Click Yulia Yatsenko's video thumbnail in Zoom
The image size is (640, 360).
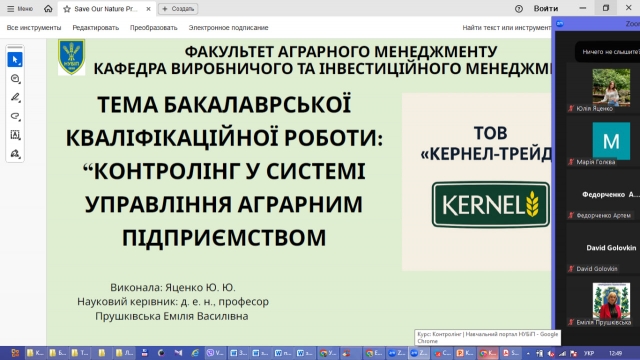point(611,87)
